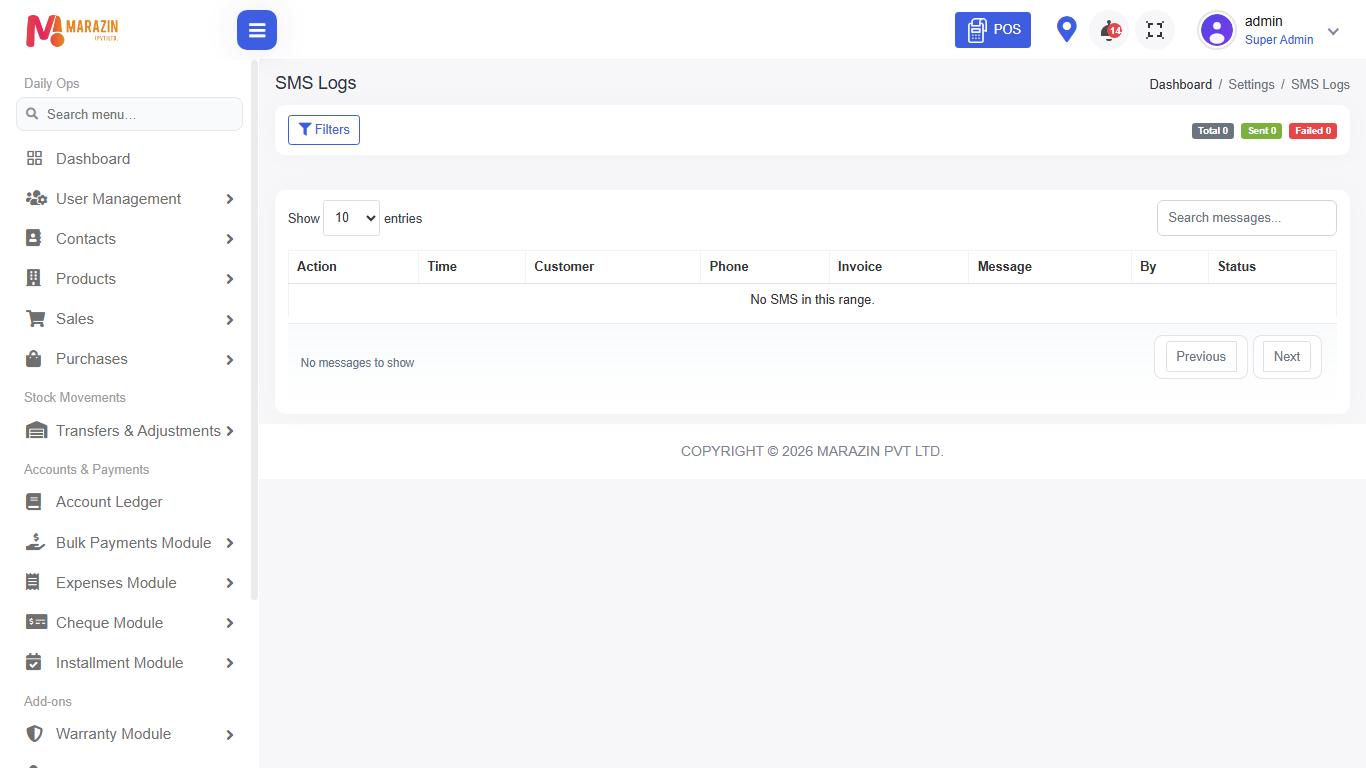1366x768 pixels.
Task: Focus the Search messages input field
Action: click(1247, 218)
